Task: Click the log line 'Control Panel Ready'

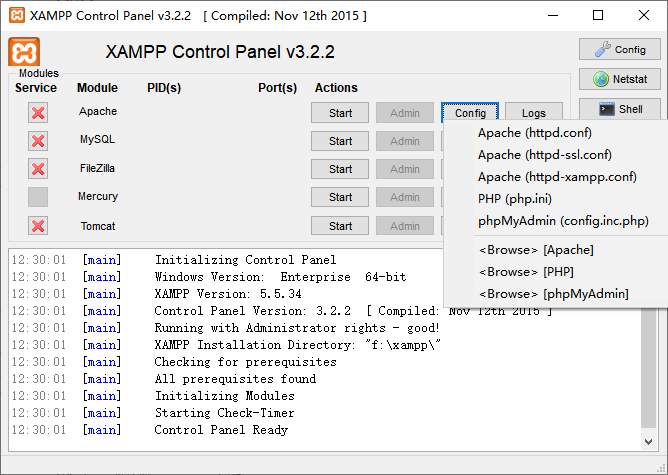Action: click(221, 430)
